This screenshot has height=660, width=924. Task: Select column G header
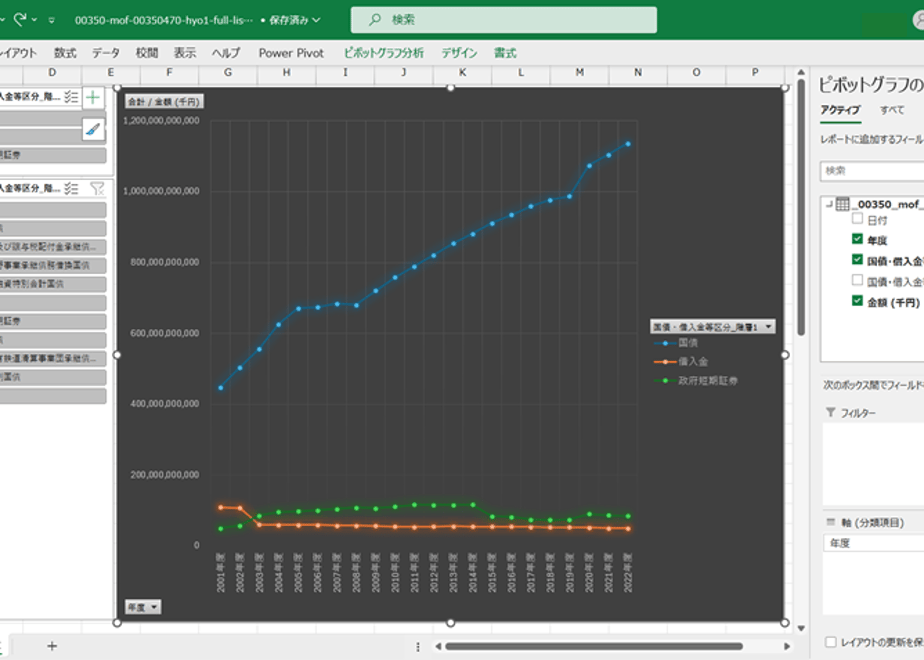click(228, 72)
